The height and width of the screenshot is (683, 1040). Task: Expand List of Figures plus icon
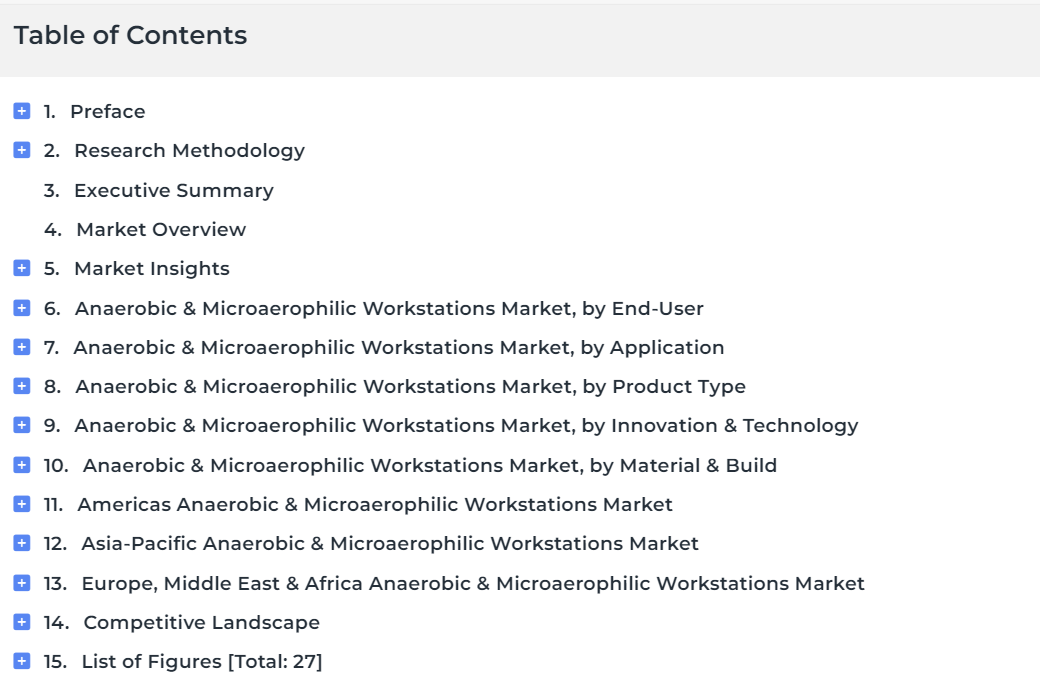point(22,661)
